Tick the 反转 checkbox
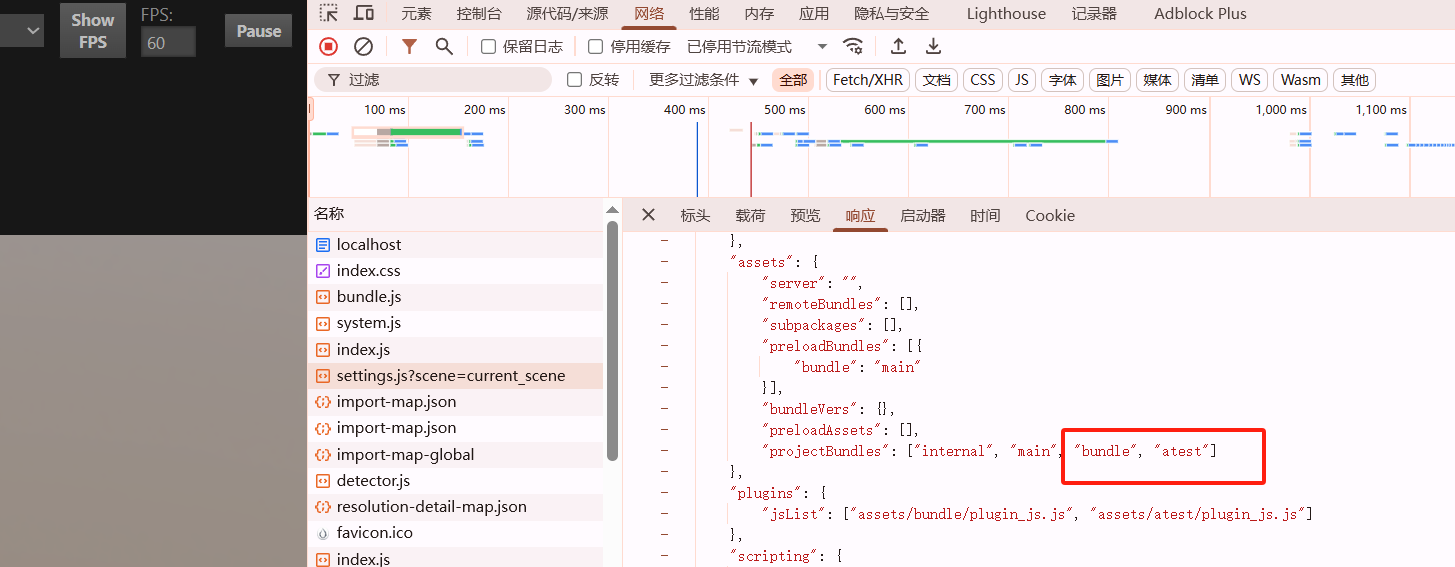This screenshot has width=1455, height=567. (575, 80)
